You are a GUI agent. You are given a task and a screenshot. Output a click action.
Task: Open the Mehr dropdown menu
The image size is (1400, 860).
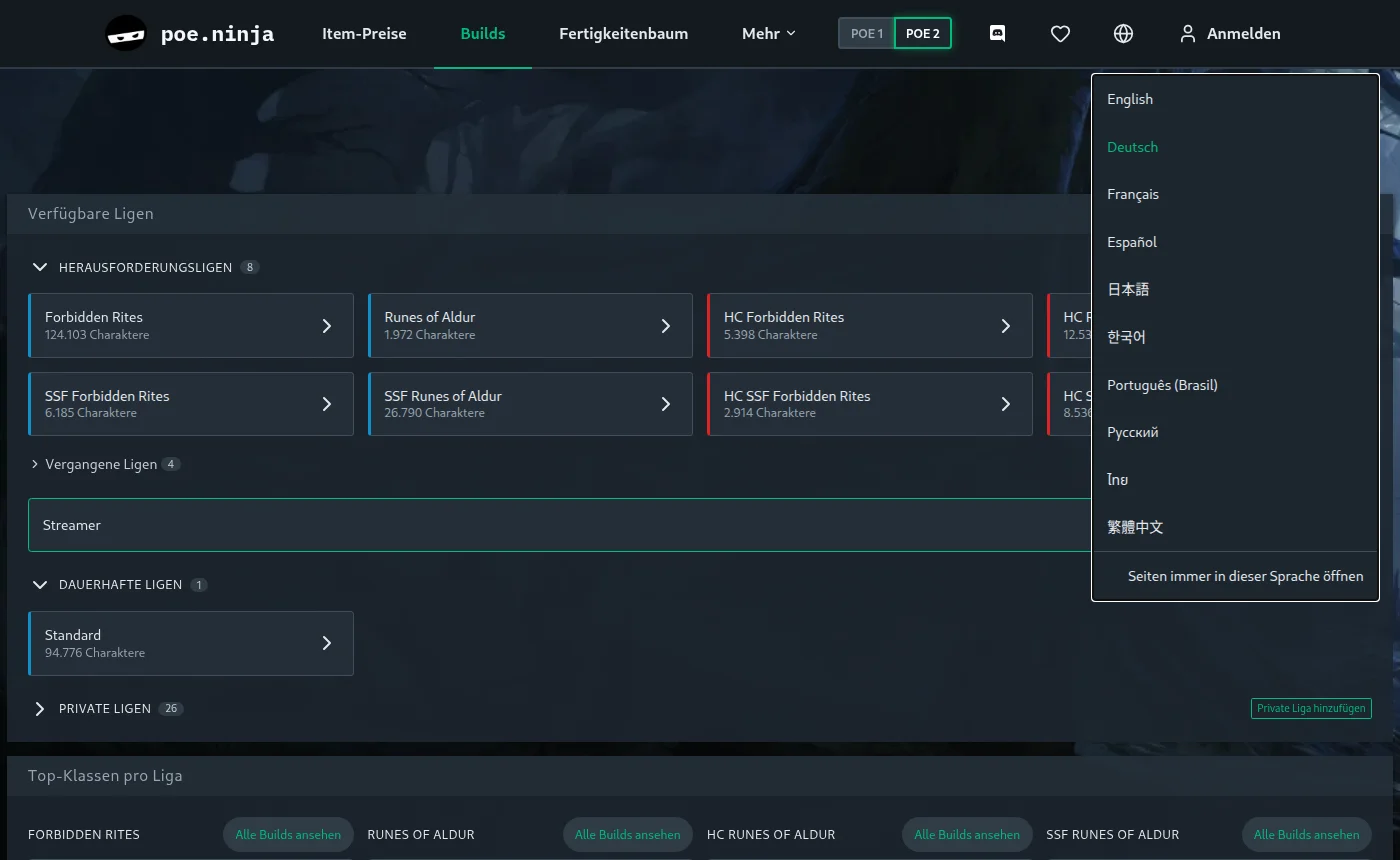click(769, 34)
